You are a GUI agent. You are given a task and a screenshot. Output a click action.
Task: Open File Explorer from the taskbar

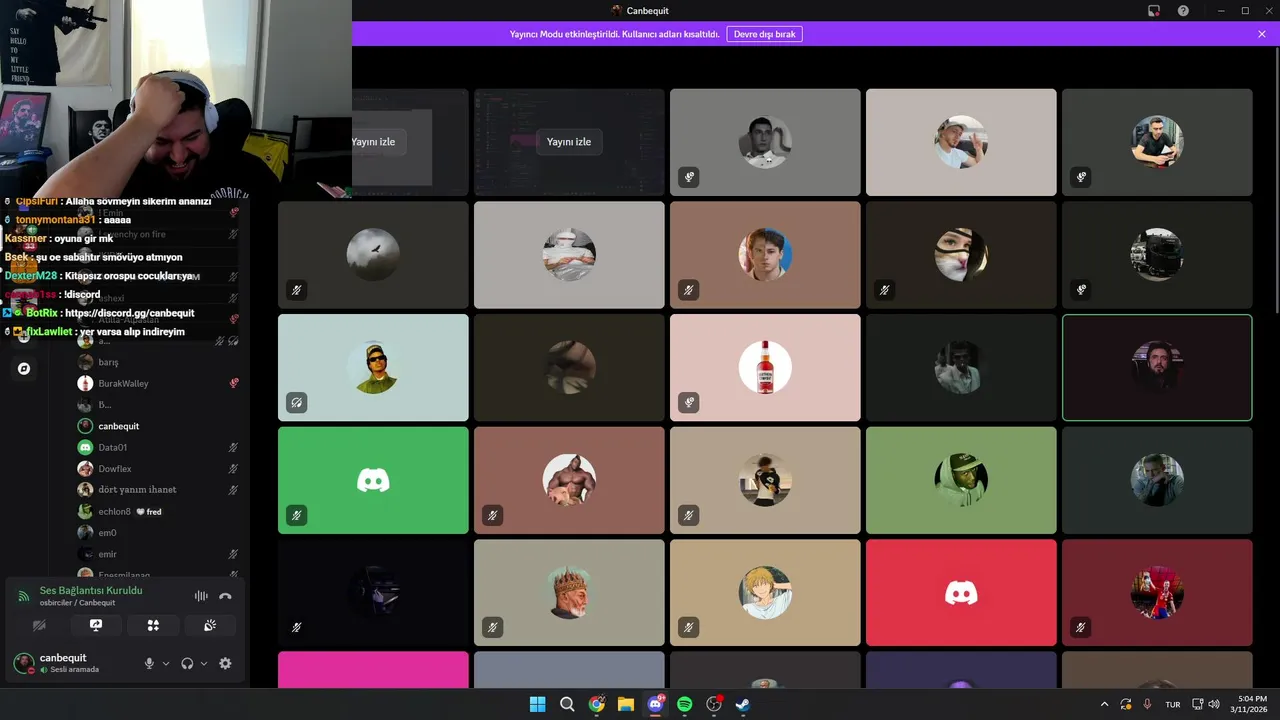(x=626, y=704)
